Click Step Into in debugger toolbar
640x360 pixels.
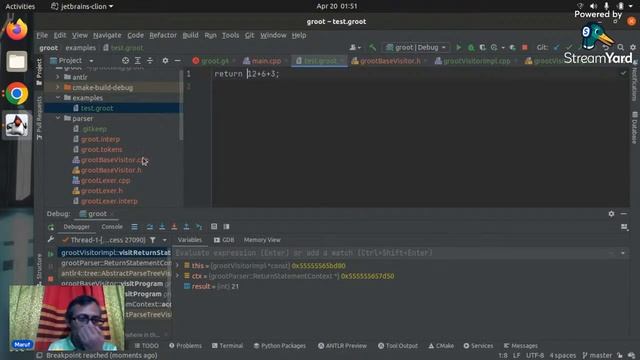(x=162, y=227)
